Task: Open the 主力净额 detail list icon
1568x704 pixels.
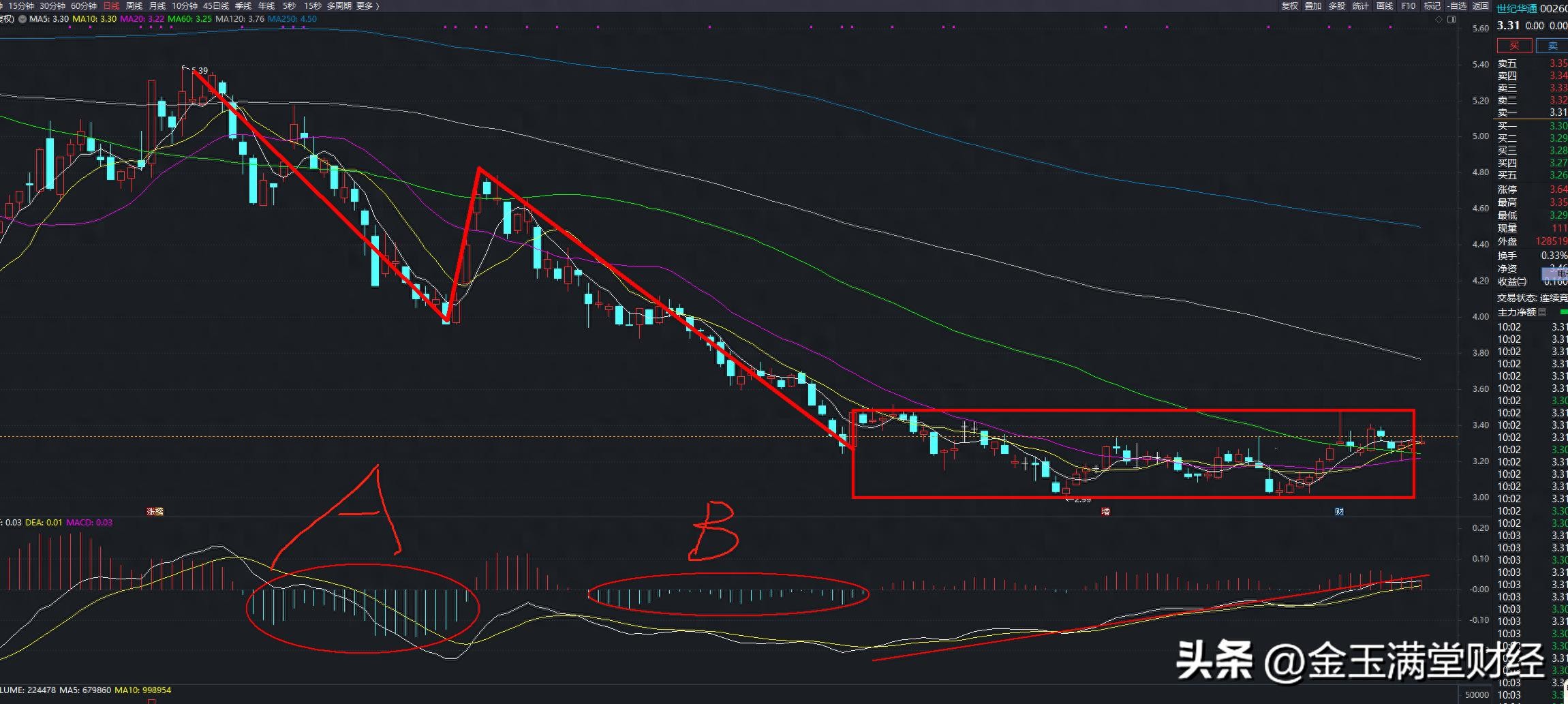Action: tap(1543, 312)
